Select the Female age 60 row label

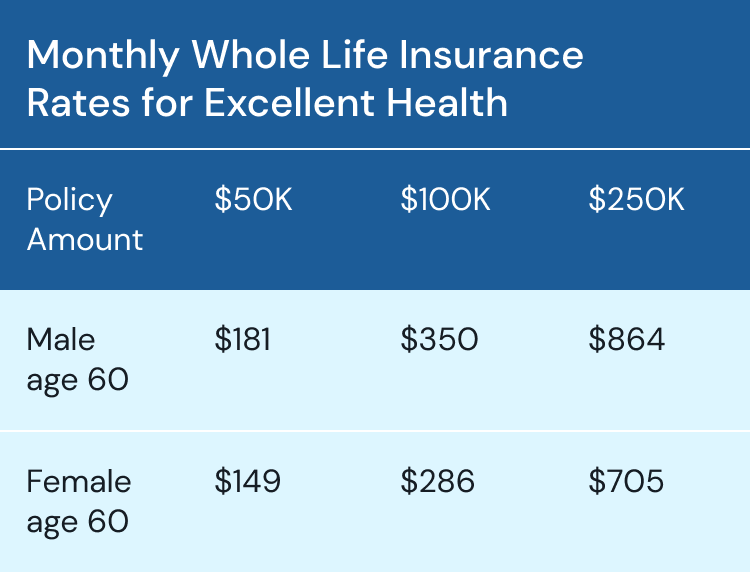pyautogui.click(x=79, y=501)
